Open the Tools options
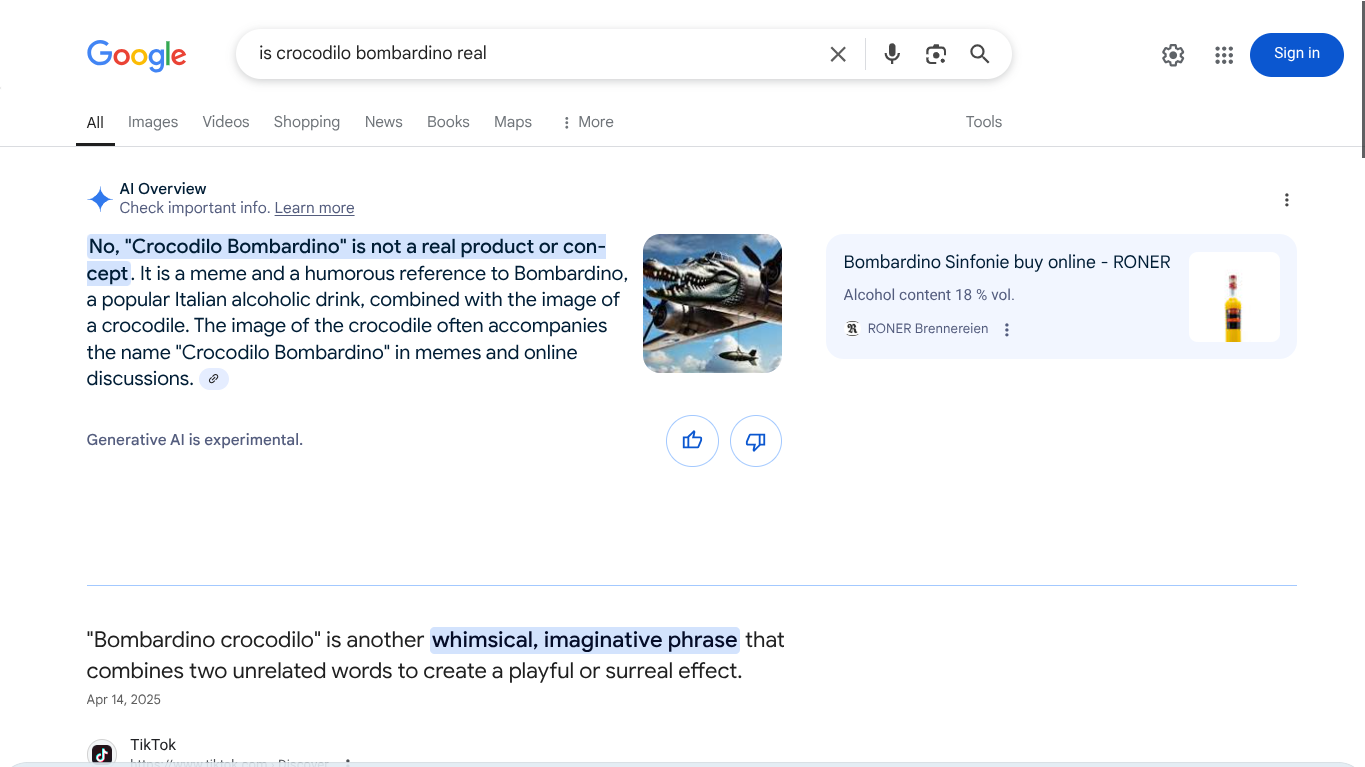Image resolution: width=1365 pixels, height=767 pixels. coord(984,122)
